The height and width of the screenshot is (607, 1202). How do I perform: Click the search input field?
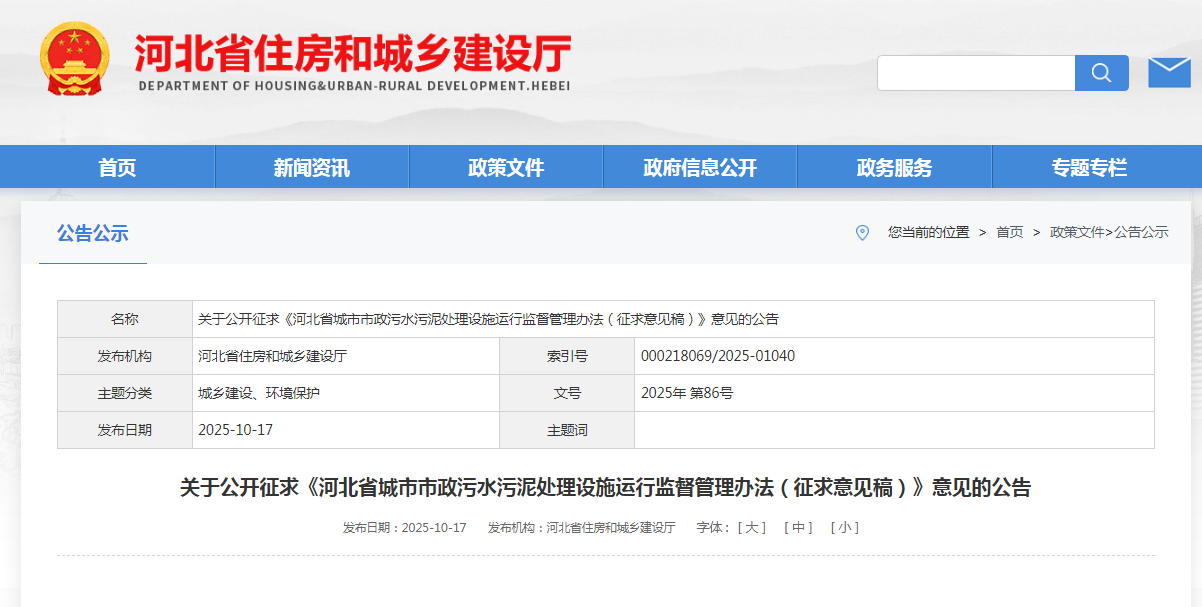point(975,73)
